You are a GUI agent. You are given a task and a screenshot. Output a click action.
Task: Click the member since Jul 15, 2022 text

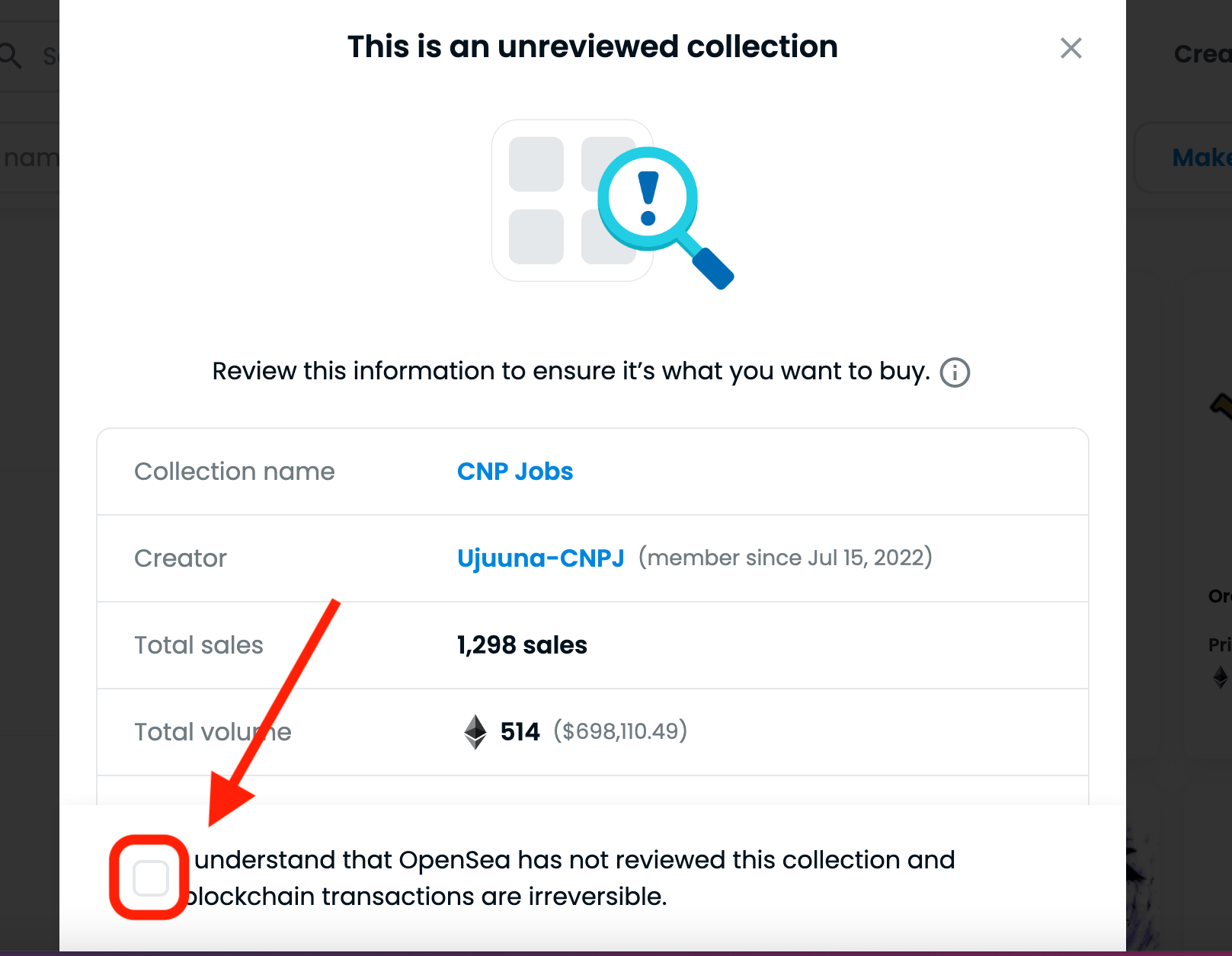786,558
